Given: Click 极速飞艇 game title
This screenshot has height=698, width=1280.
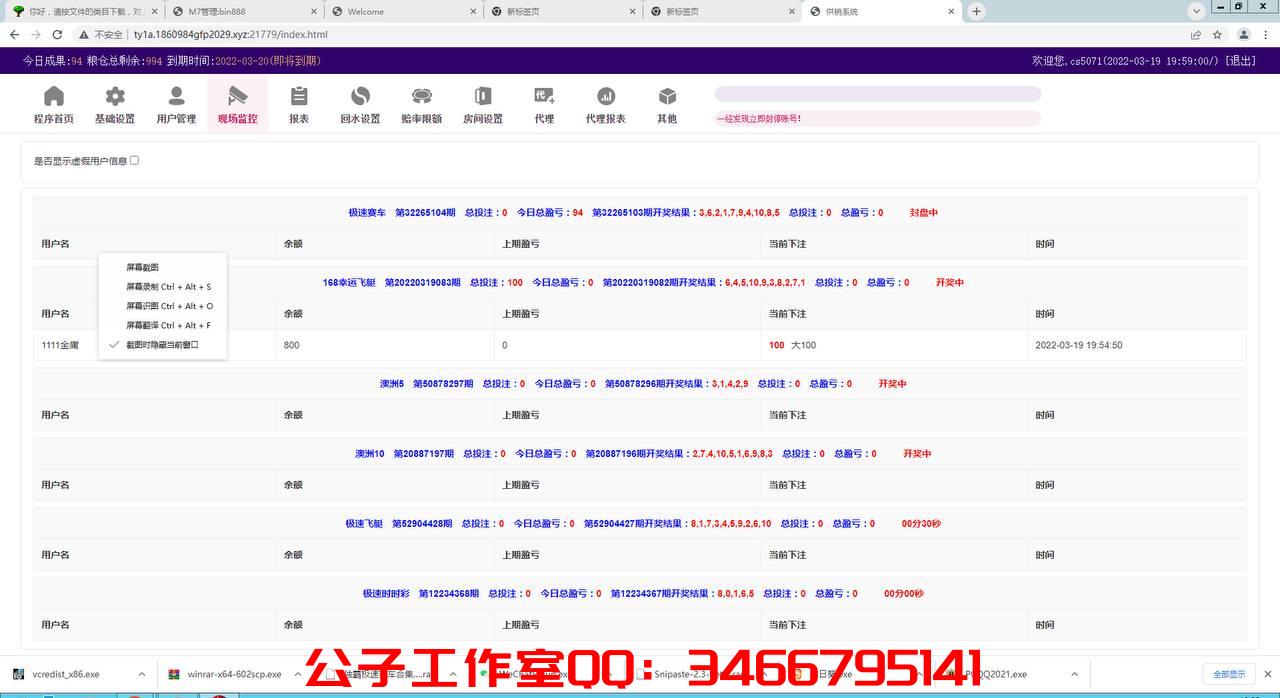Looking at the screenshot, I should 364,524.
